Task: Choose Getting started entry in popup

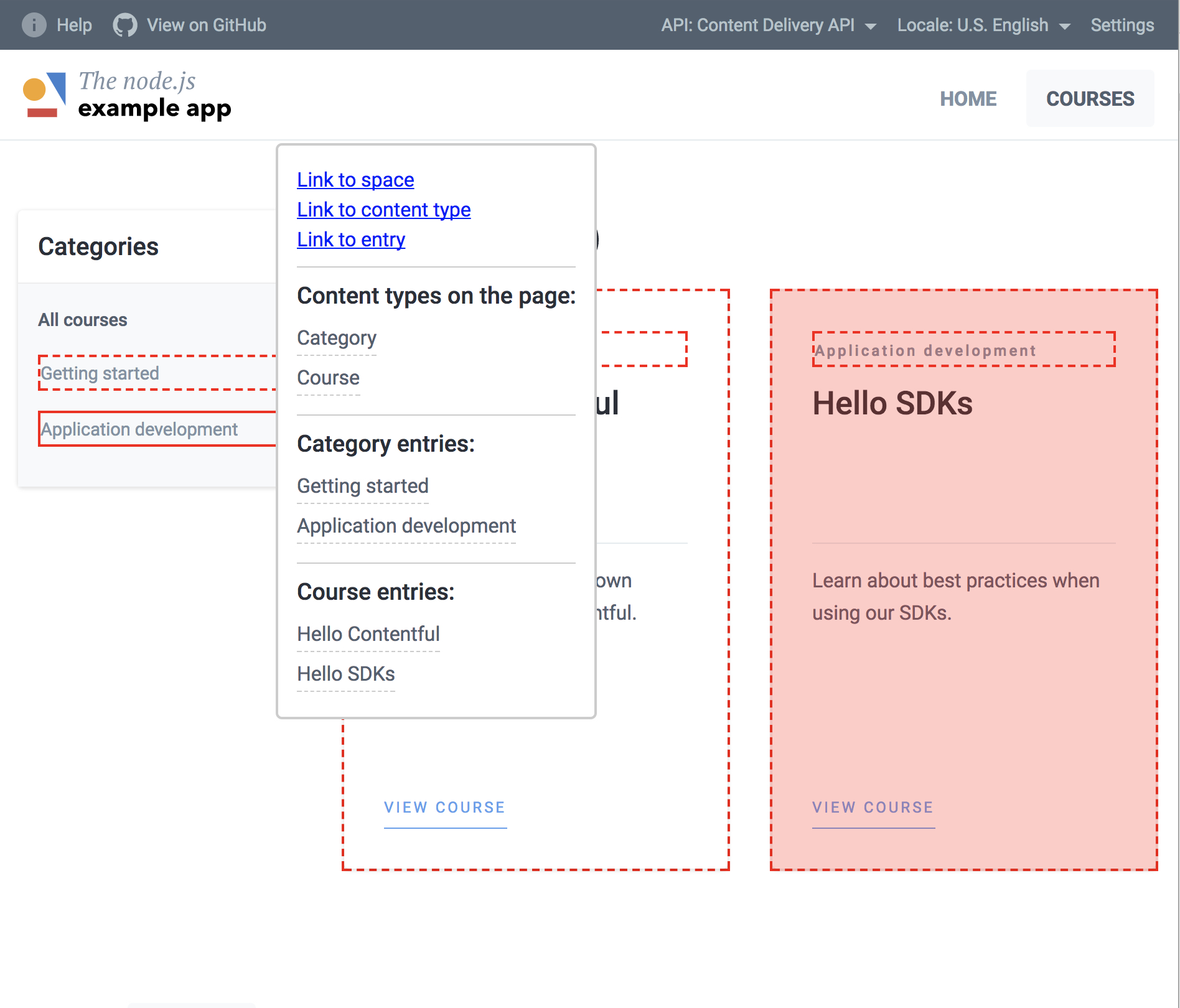Action: 363,486
